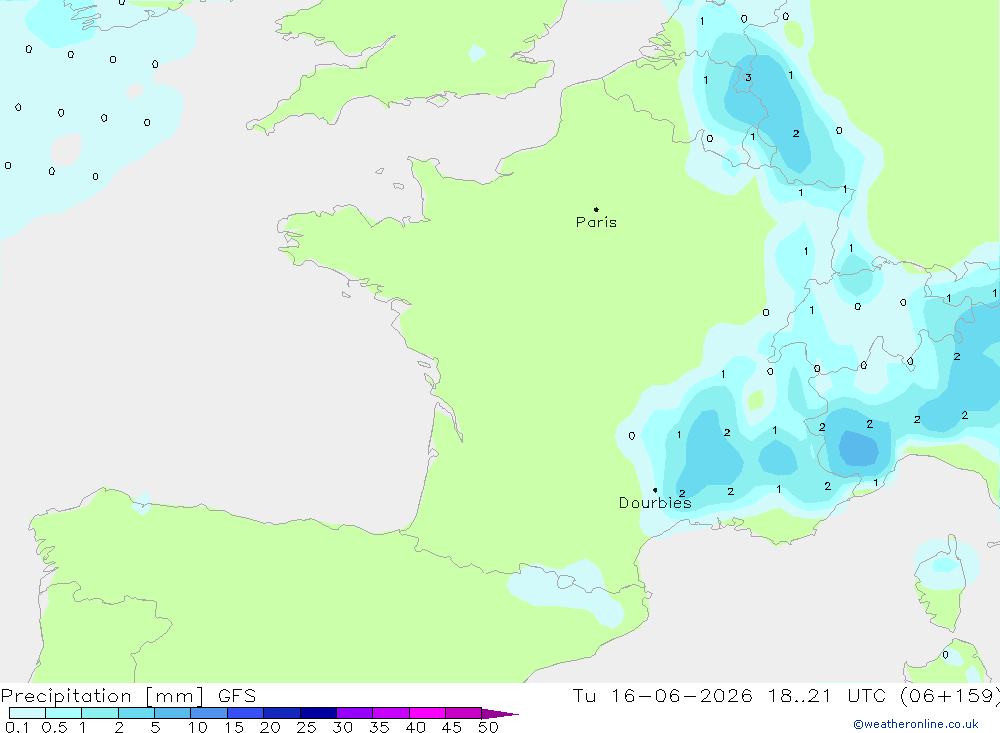1000x733 pixels.
Task: Pick the 2–5 mm legend swatch
Action: click(x=136, y=713)
